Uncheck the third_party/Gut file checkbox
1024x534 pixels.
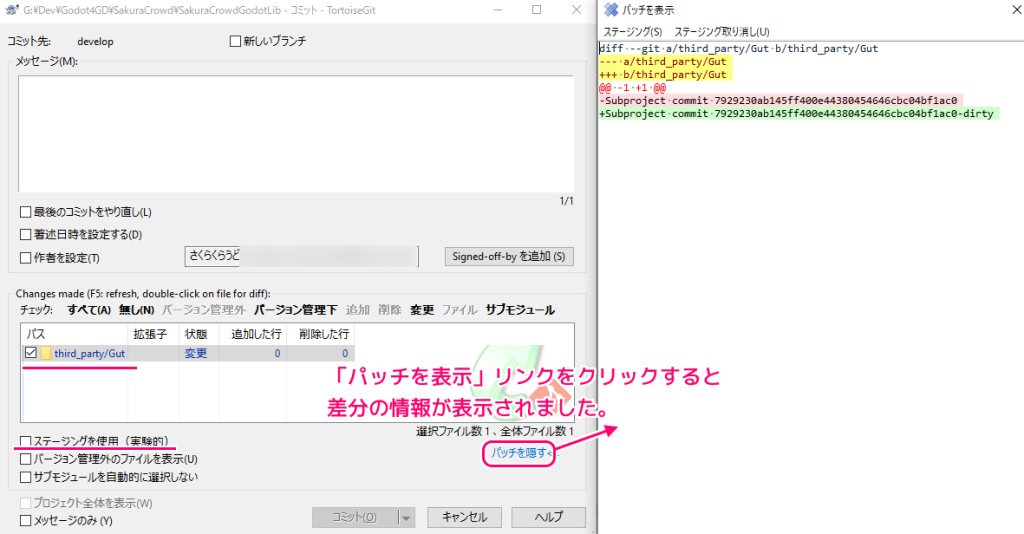(31, 353)
